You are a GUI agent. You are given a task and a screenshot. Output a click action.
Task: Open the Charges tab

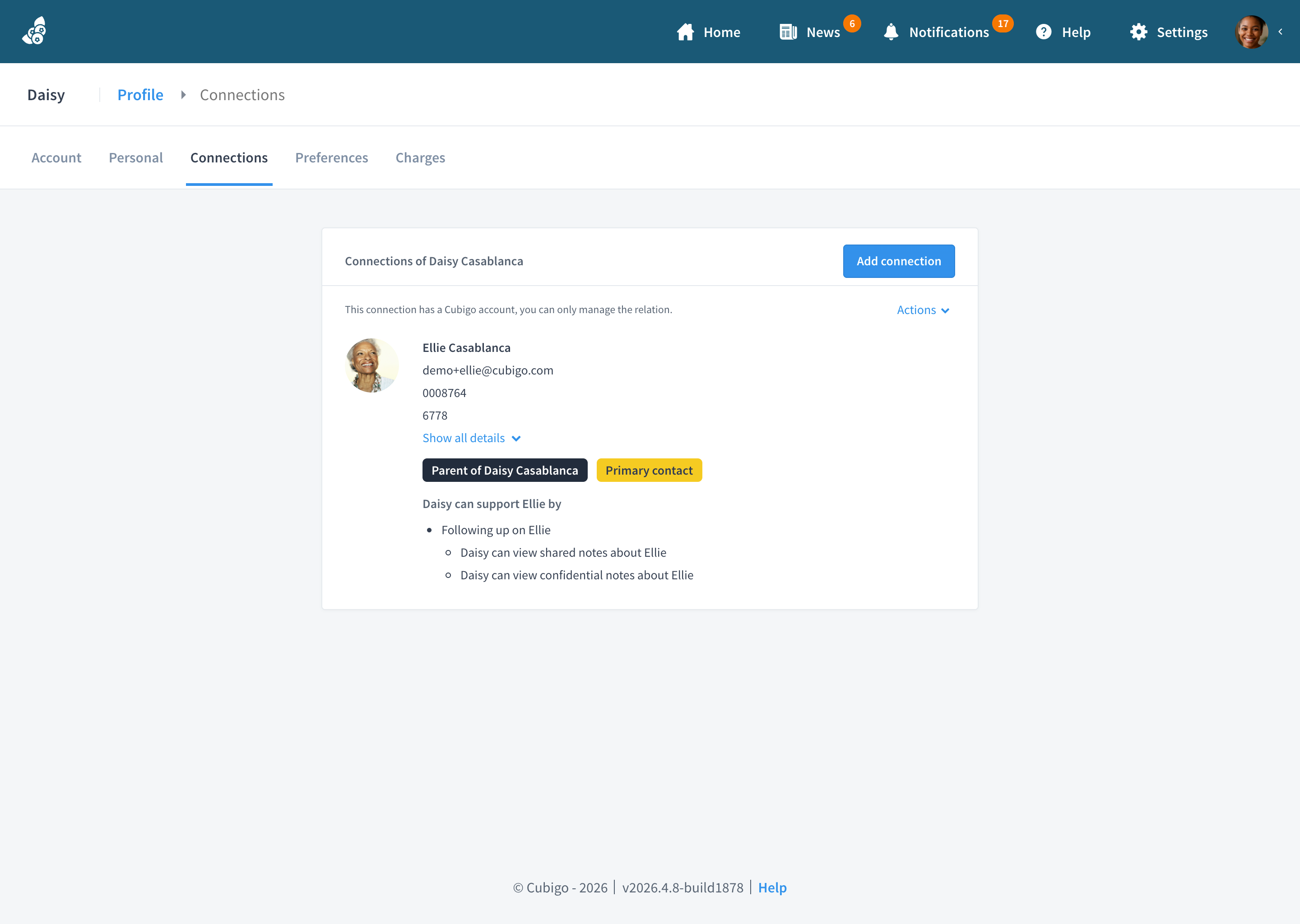(420, 157)
